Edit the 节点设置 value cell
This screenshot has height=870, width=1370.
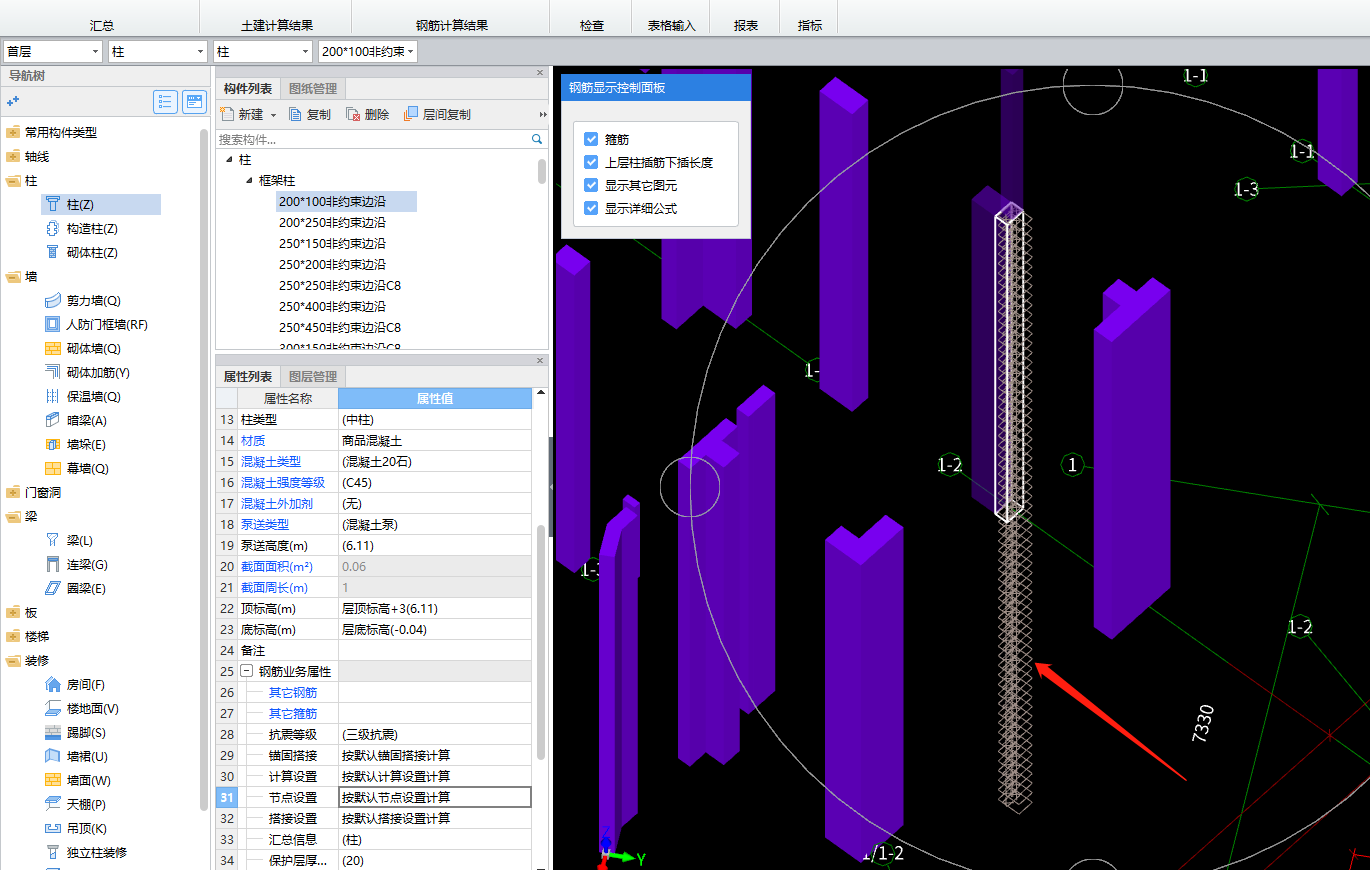coord(435,797)
